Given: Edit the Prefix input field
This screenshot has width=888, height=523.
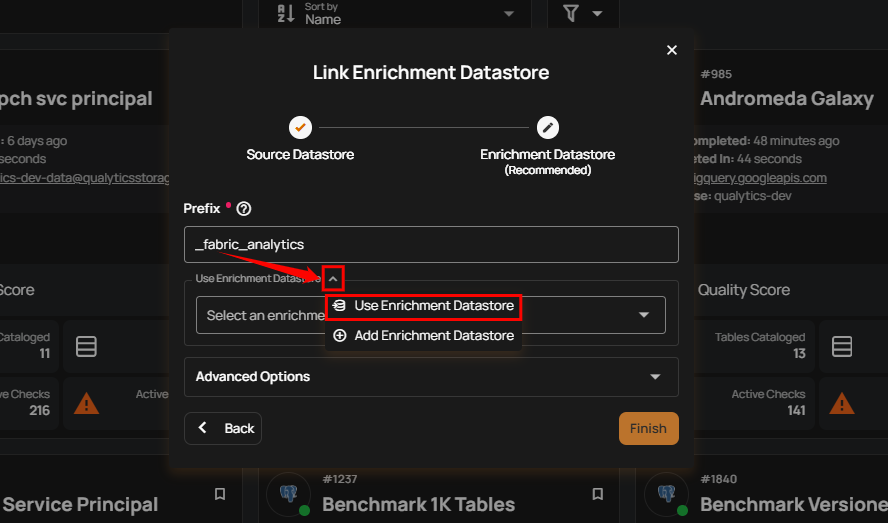Looking at the screenshot, I should tap(431, 244).
